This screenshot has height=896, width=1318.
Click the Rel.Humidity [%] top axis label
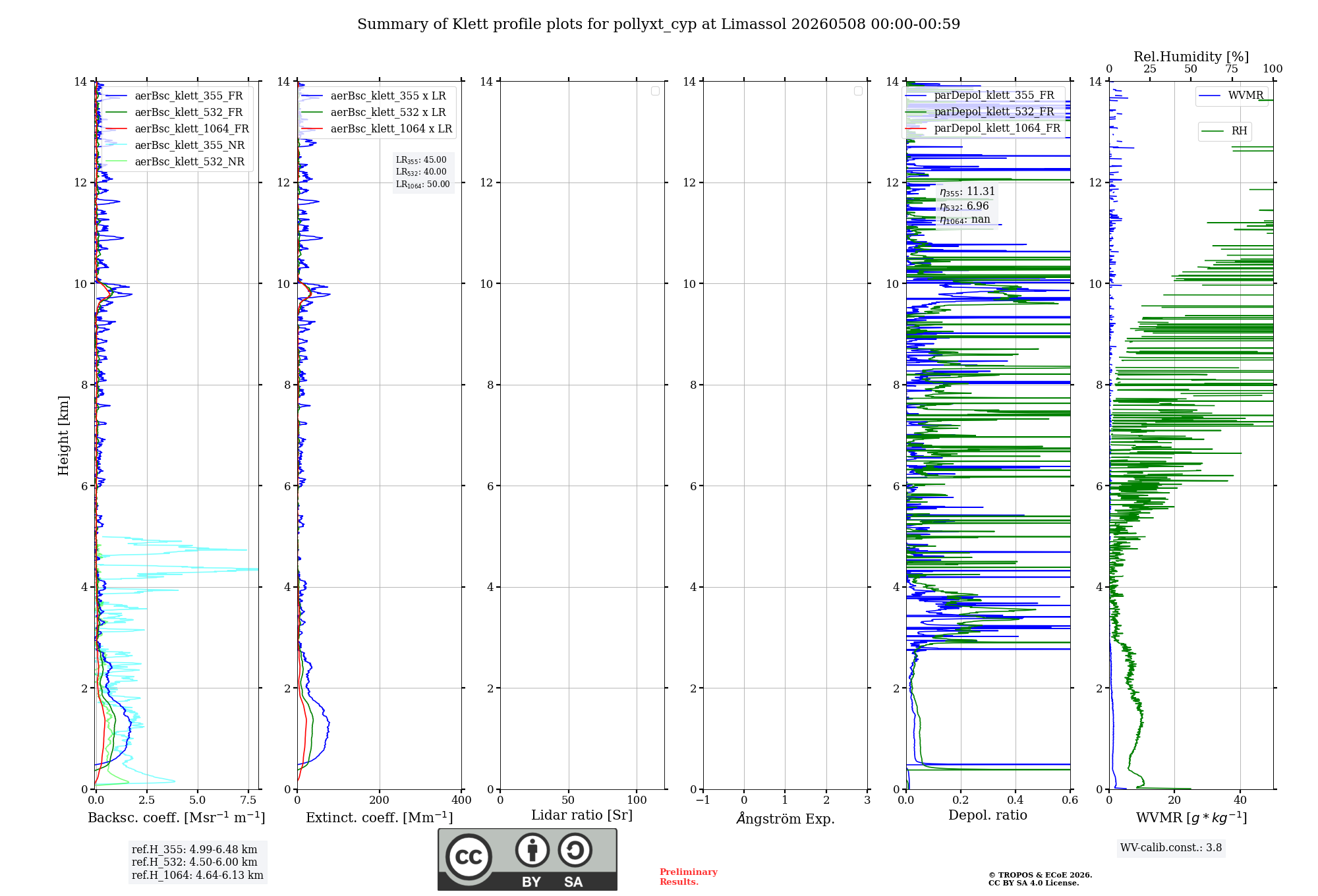[x=1191, y=57]
